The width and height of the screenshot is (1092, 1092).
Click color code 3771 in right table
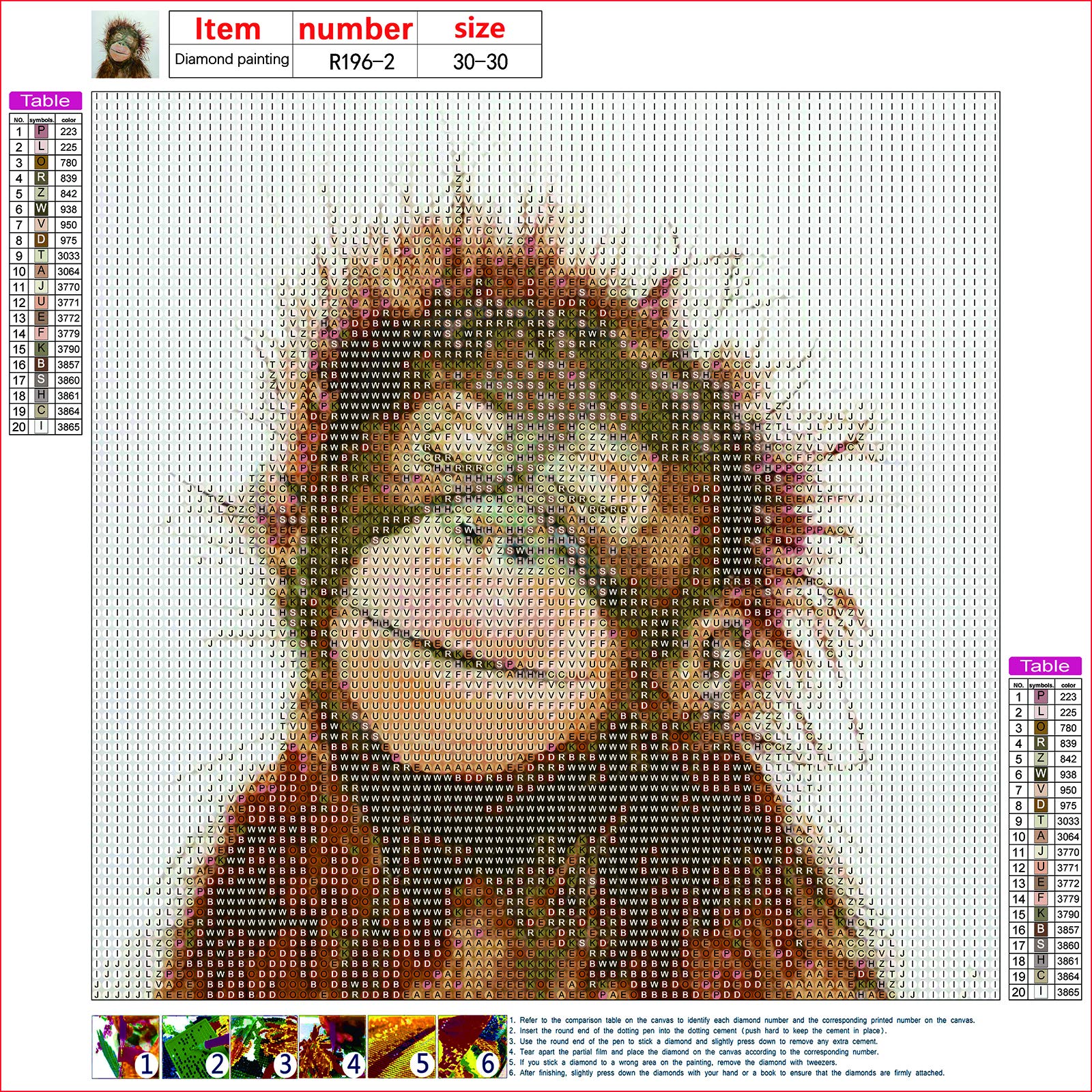point(1068,868)
